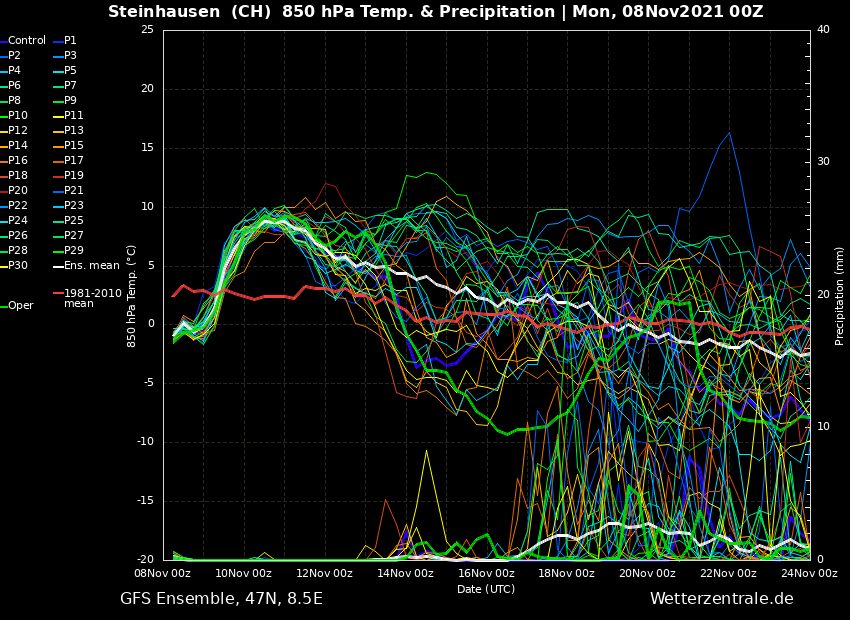Viewport: 850px width, 620px height.
Task: Select the P1 legend entry
Action: pyautogui.click(x=70, y=41)
